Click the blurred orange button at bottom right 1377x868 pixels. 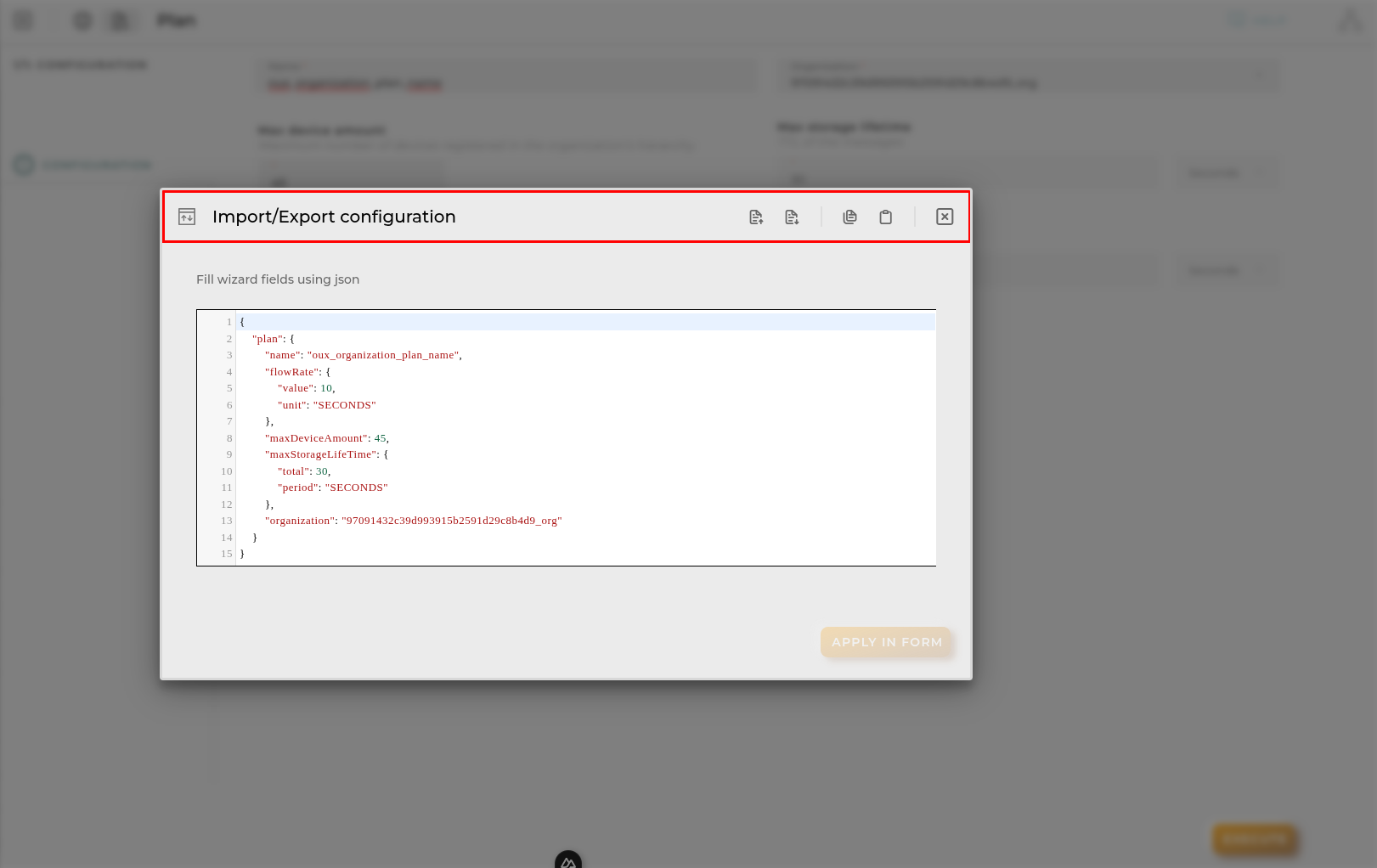click(x=1255, y=839)
